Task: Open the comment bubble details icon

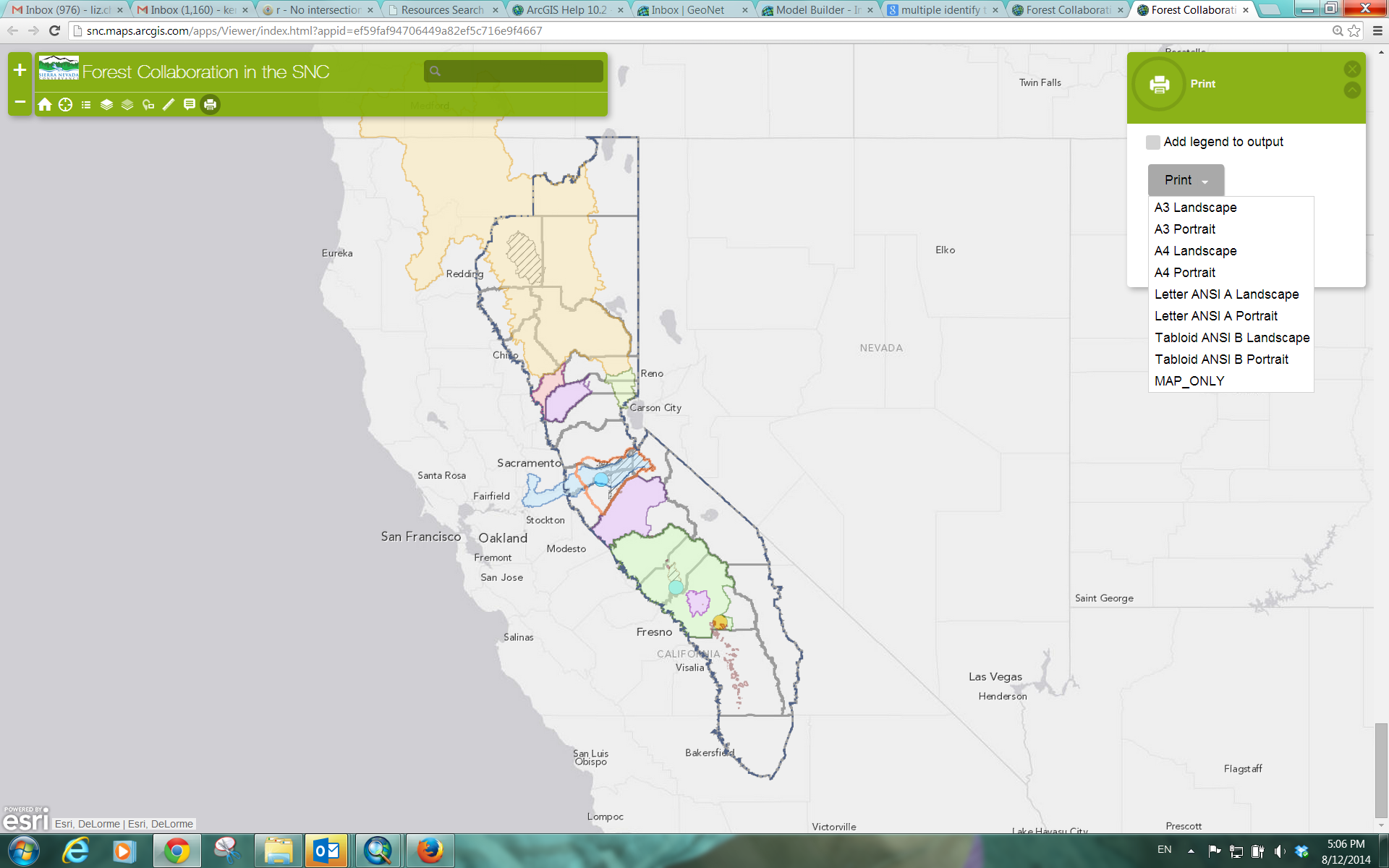Action: (190, 105)
